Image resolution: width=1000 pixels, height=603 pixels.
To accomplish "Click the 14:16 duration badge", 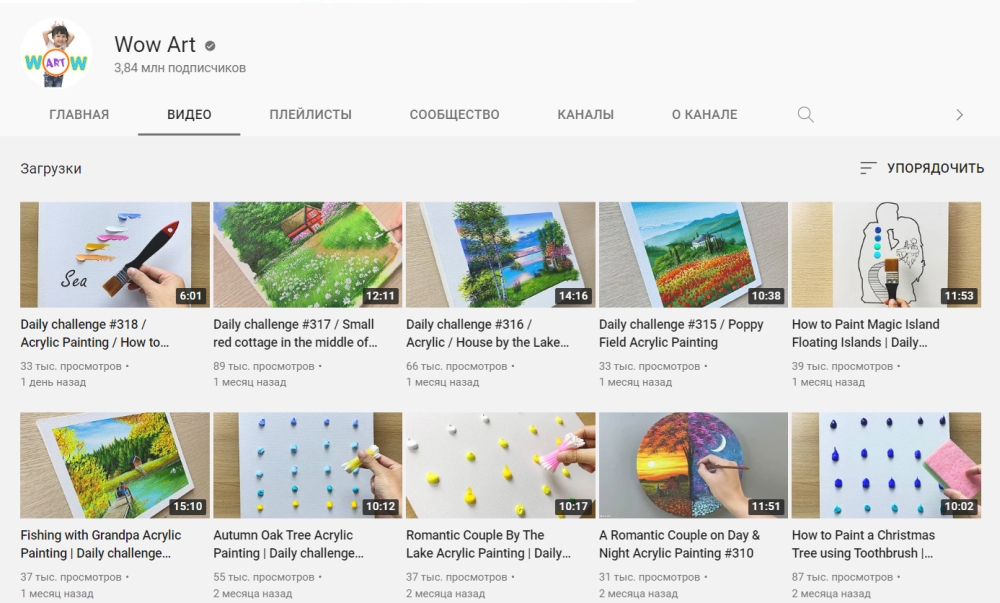I will (573, 296).
